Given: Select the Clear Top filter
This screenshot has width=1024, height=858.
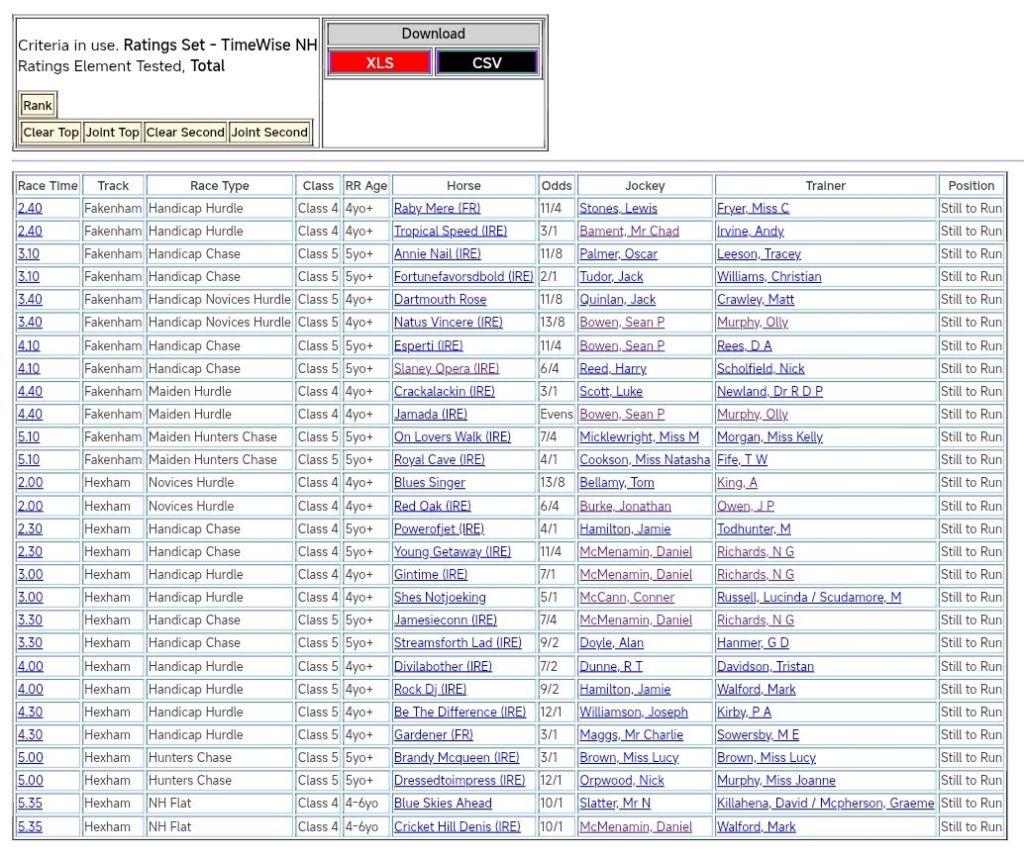Looking at the screenshot, I should 51,132.
